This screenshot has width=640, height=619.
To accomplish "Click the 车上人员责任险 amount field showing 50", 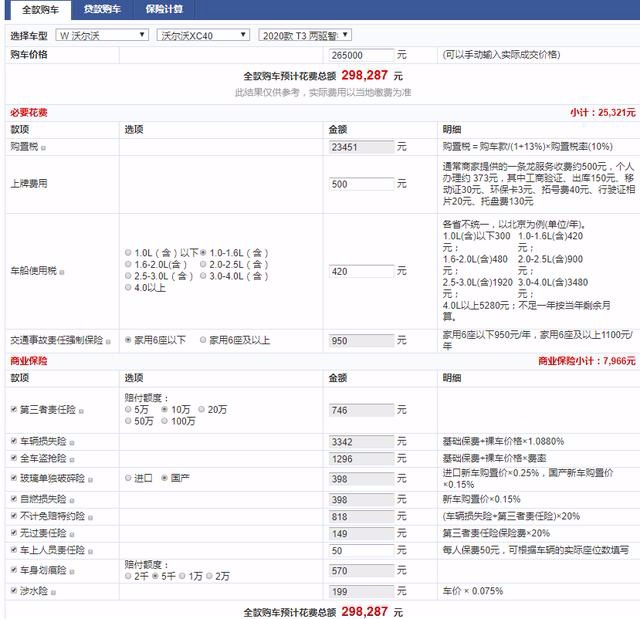I will (361, 550).
